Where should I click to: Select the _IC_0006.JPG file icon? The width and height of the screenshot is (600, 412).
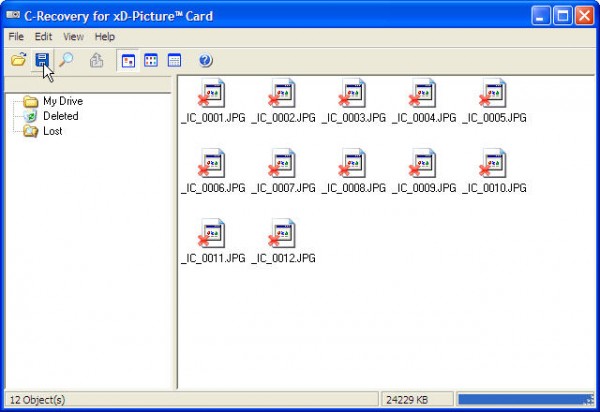(212, 163)
